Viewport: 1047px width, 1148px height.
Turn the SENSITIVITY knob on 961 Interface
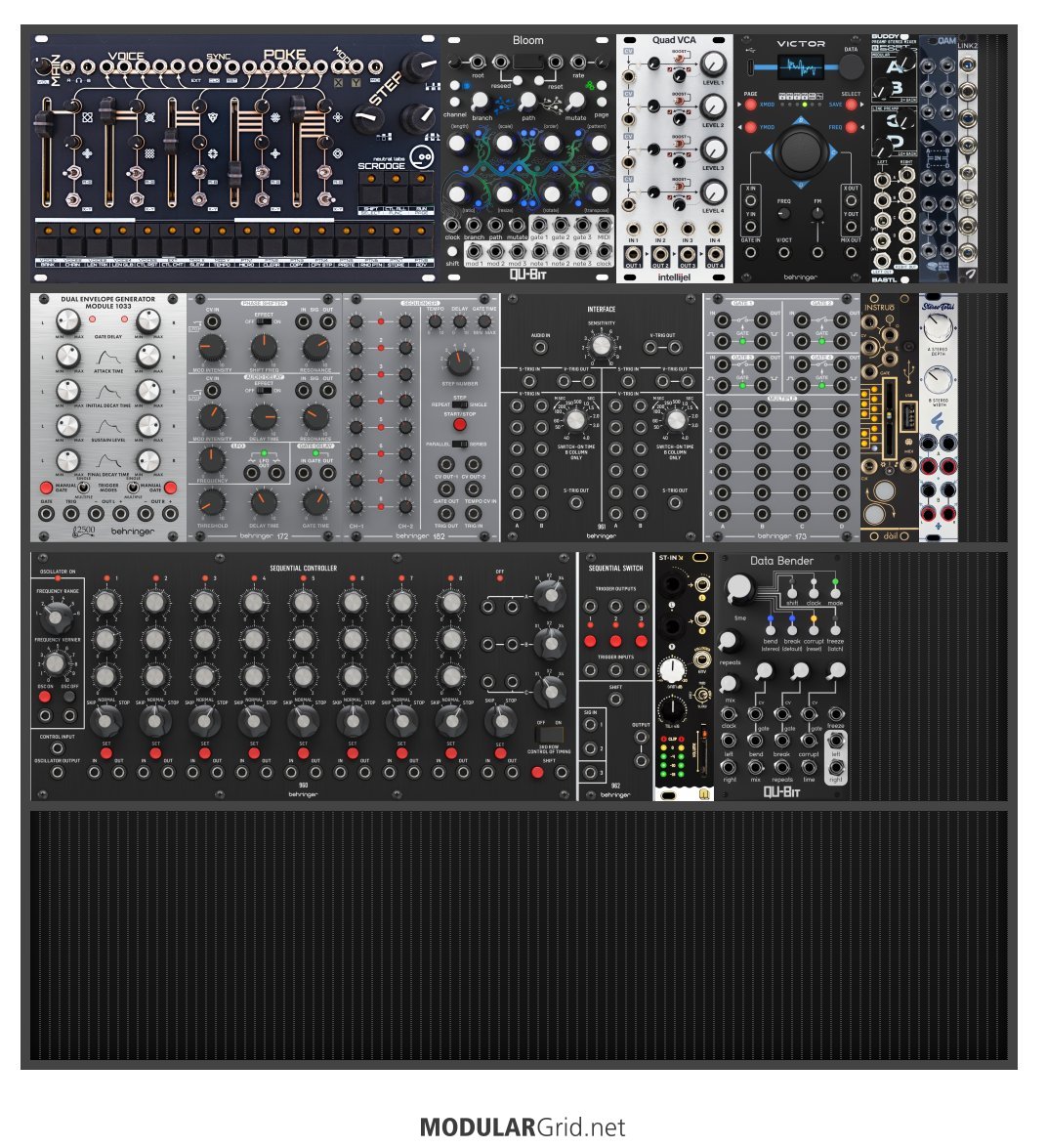coord(602,345)
